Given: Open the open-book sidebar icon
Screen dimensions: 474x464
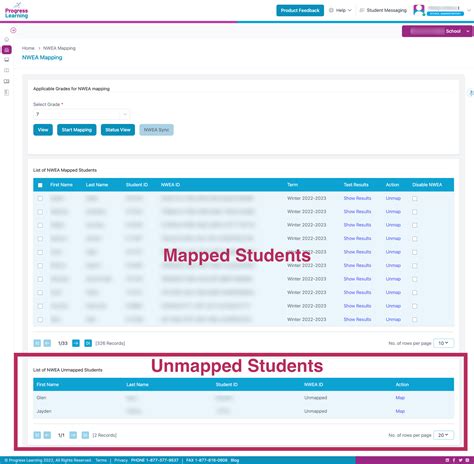Looking at the screenshot, I should [7, 81].
